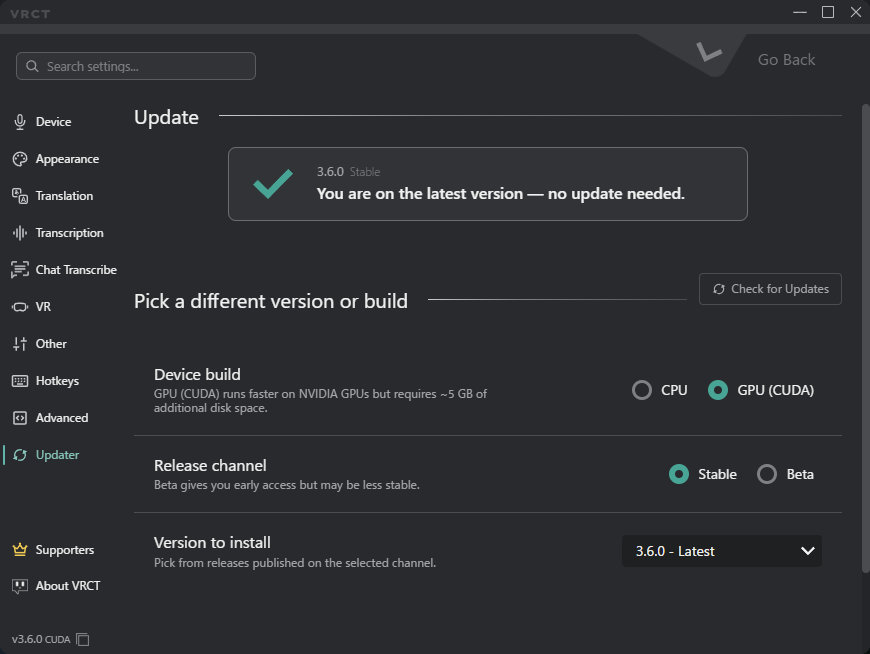
Task: Click the Search settings input field
Action: 136,66
